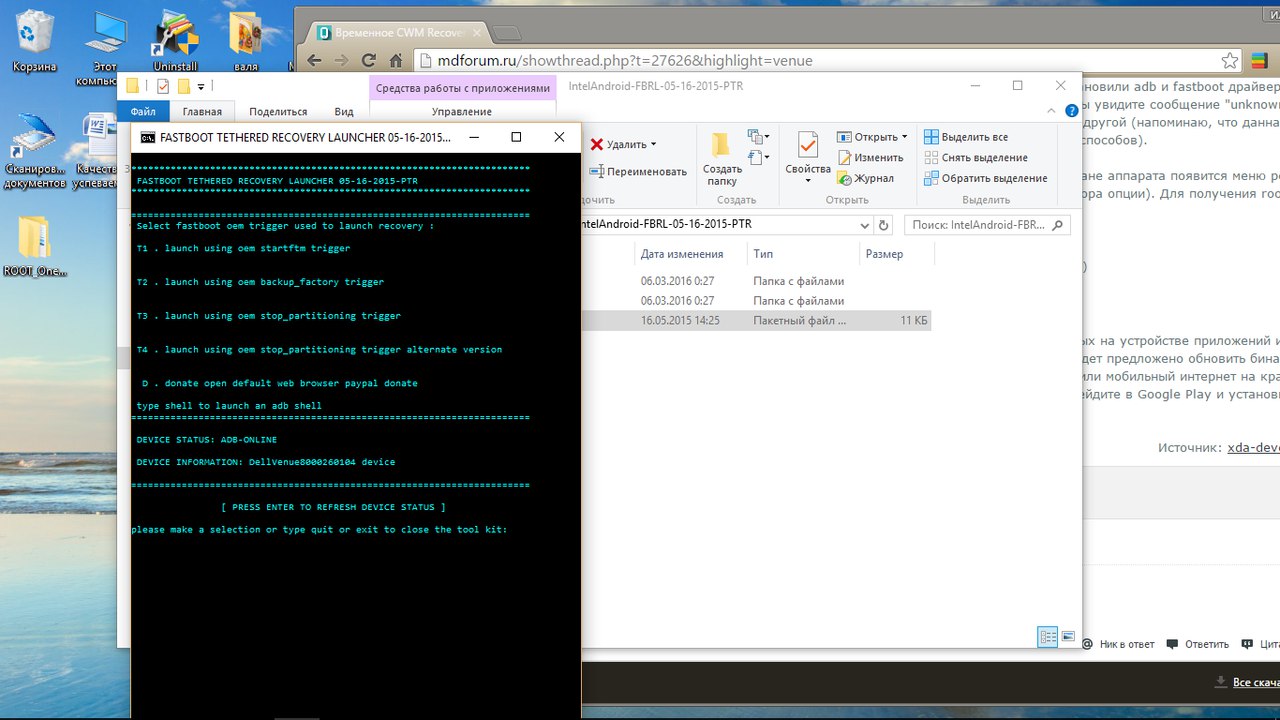
Task: Open the Файл menu tab
Action: tap(143, 112)
